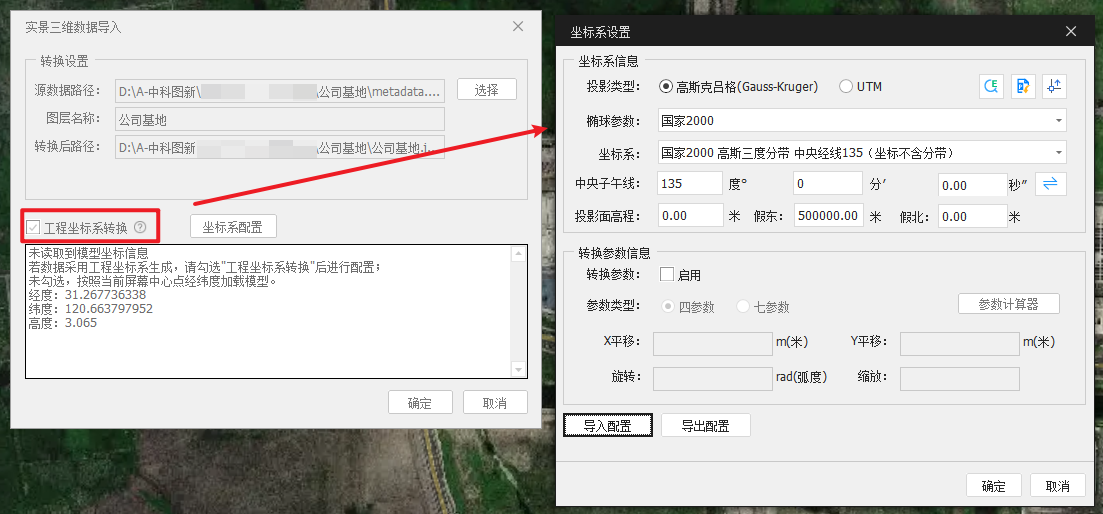Image resolution: width=1103 pixels, height=514 pixels.
Task: Enable the 转换参数 启用 checkbox
Action: tap(667, 275)
